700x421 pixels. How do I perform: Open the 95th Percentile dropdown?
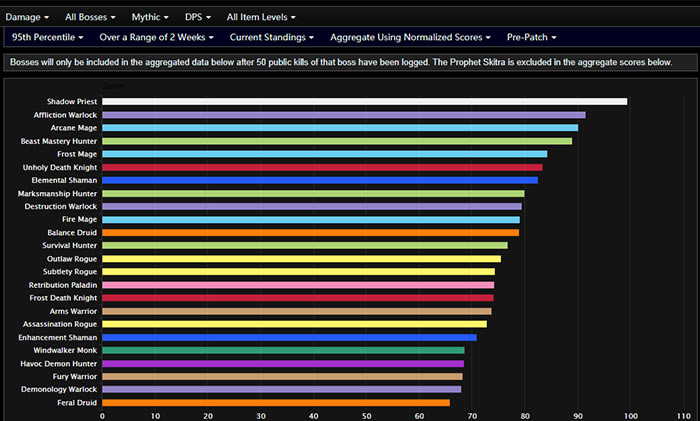click(48, 37)
